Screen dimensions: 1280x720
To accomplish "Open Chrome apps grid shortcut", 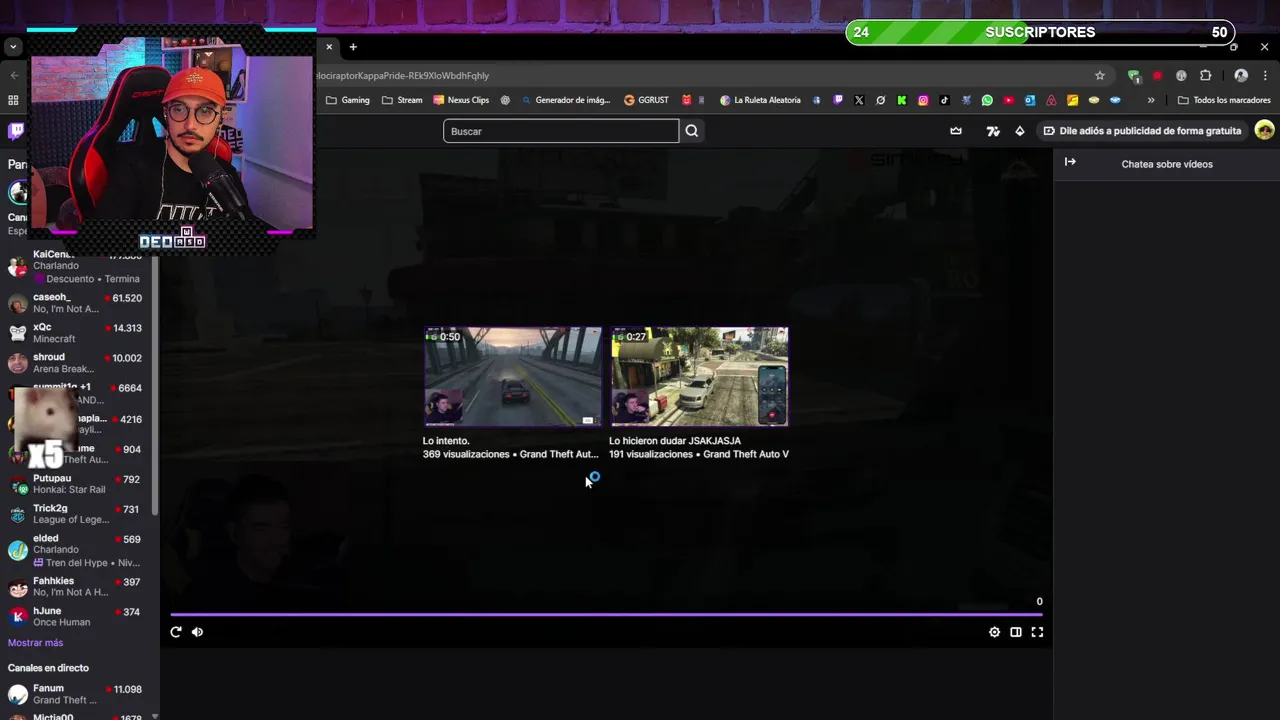I will 13,100.
